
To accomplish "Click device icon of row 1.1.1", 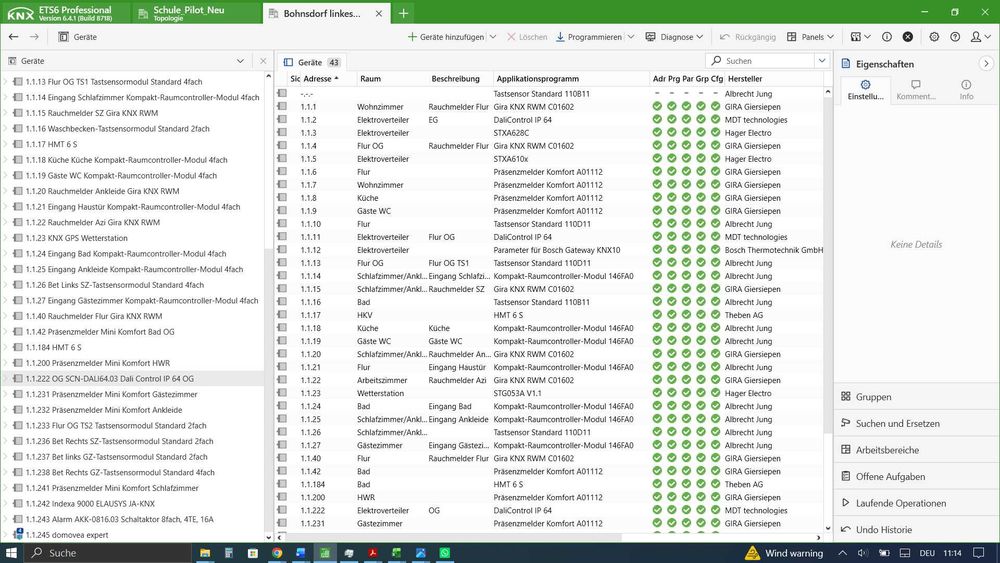I will 282,106.
